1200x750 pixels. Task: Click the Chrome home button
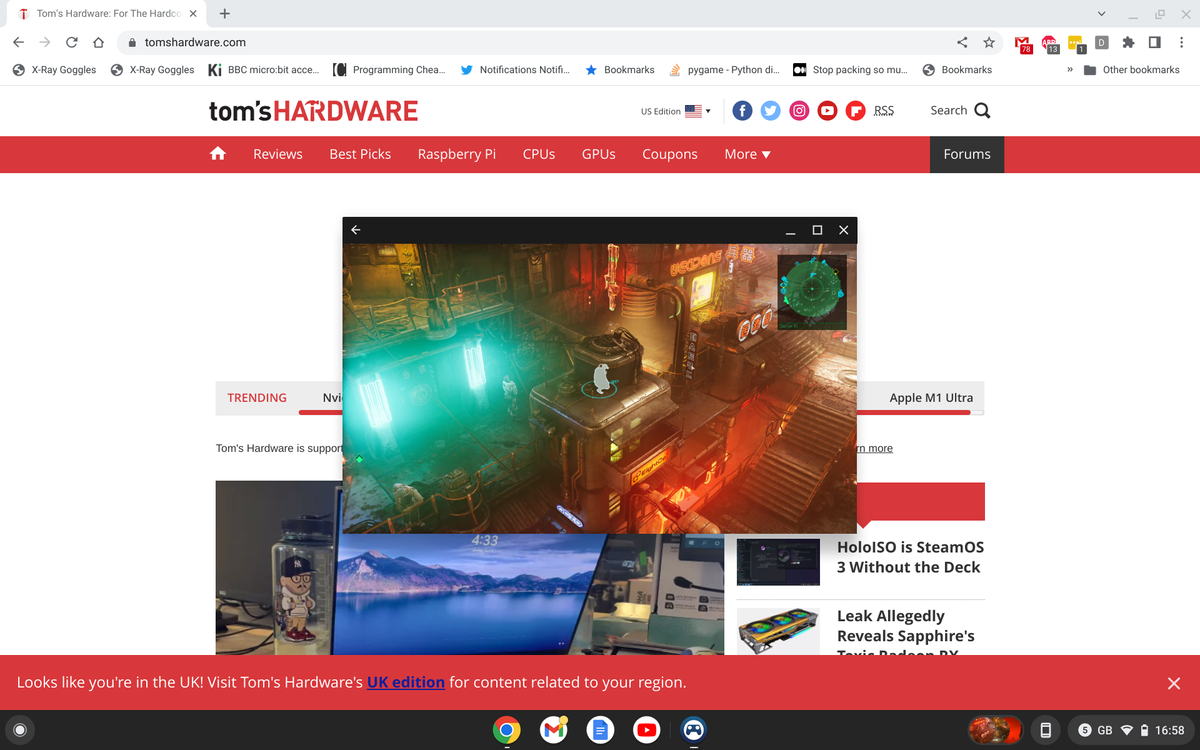coord(98,42)
